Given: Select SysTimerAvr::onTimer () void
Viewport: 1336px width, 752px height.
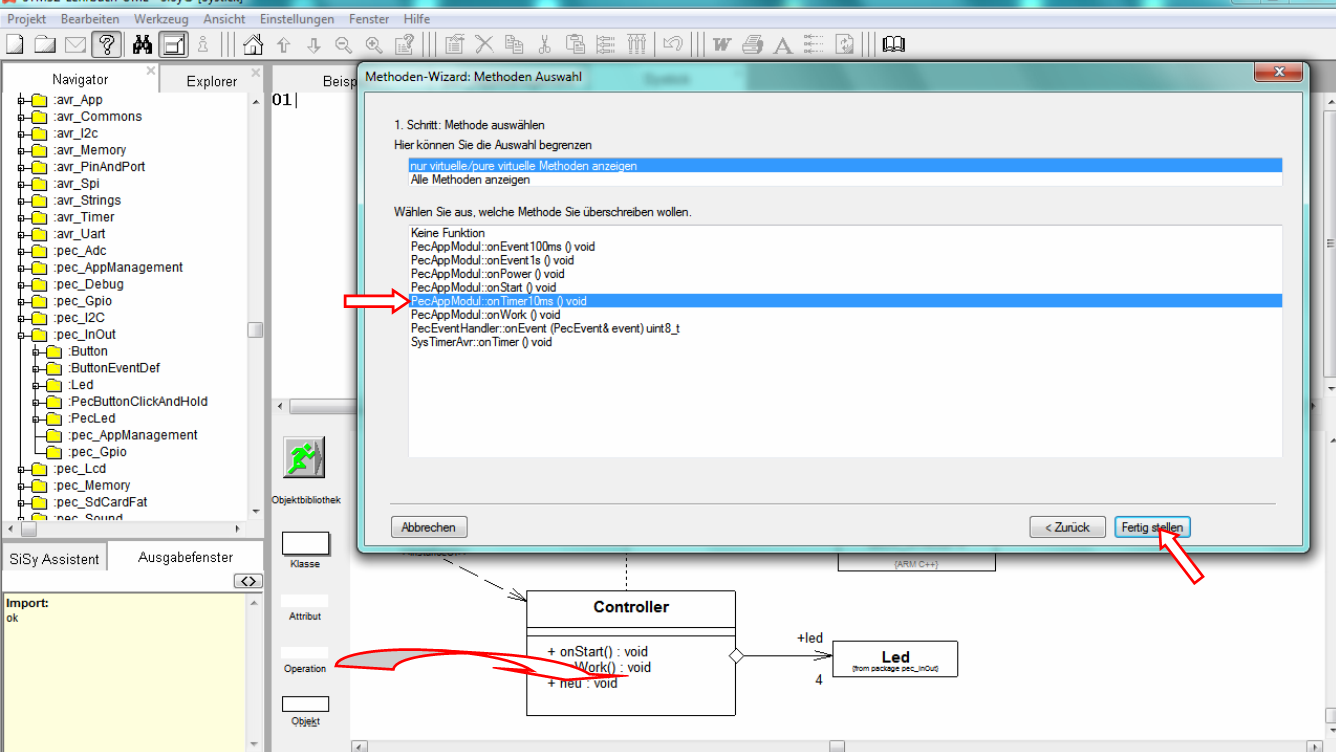Looking at the screenshot, I should [x=845, y=342].
